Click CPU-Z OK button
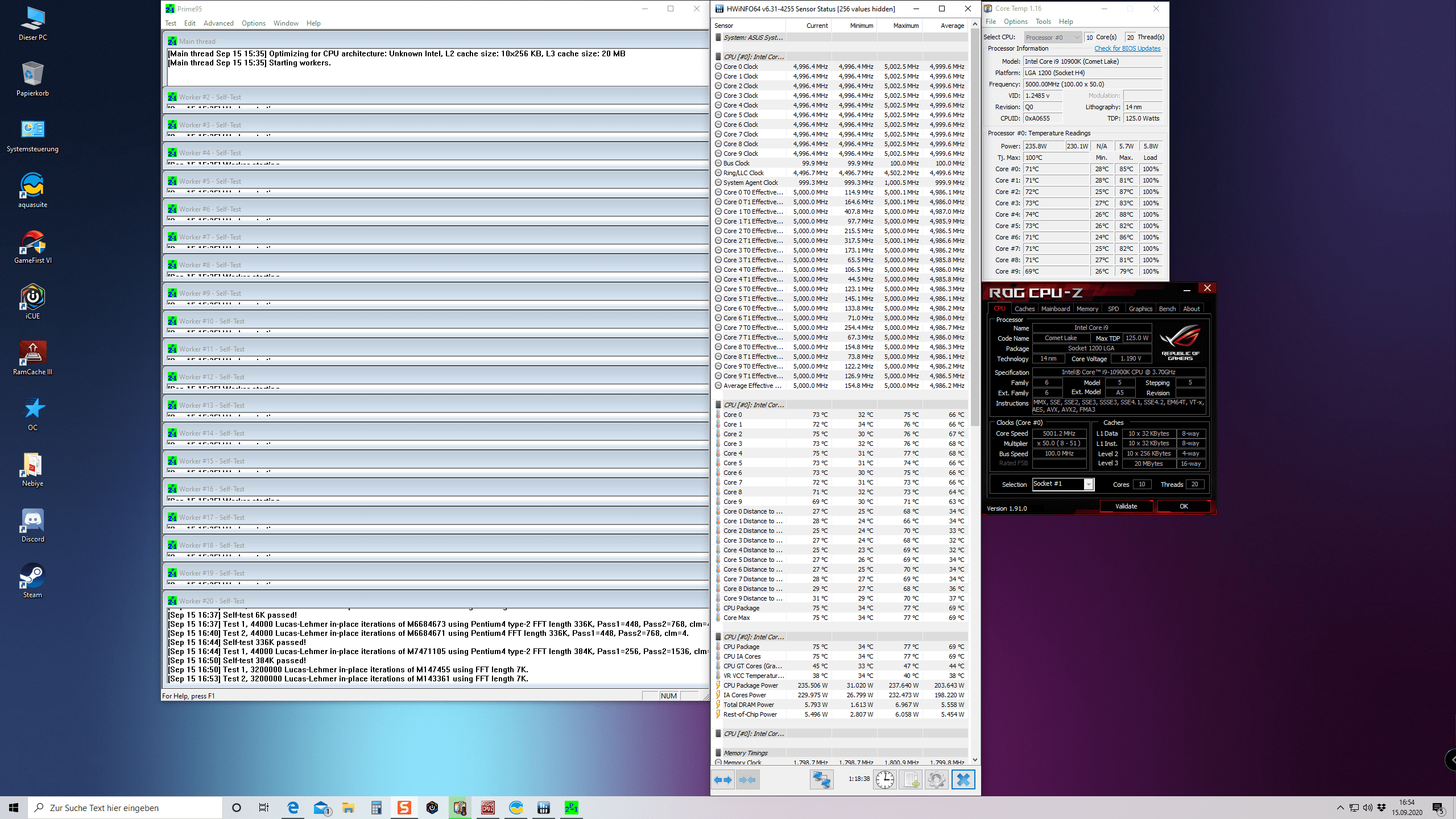The image size is (1456, 819). (1184, 506)
